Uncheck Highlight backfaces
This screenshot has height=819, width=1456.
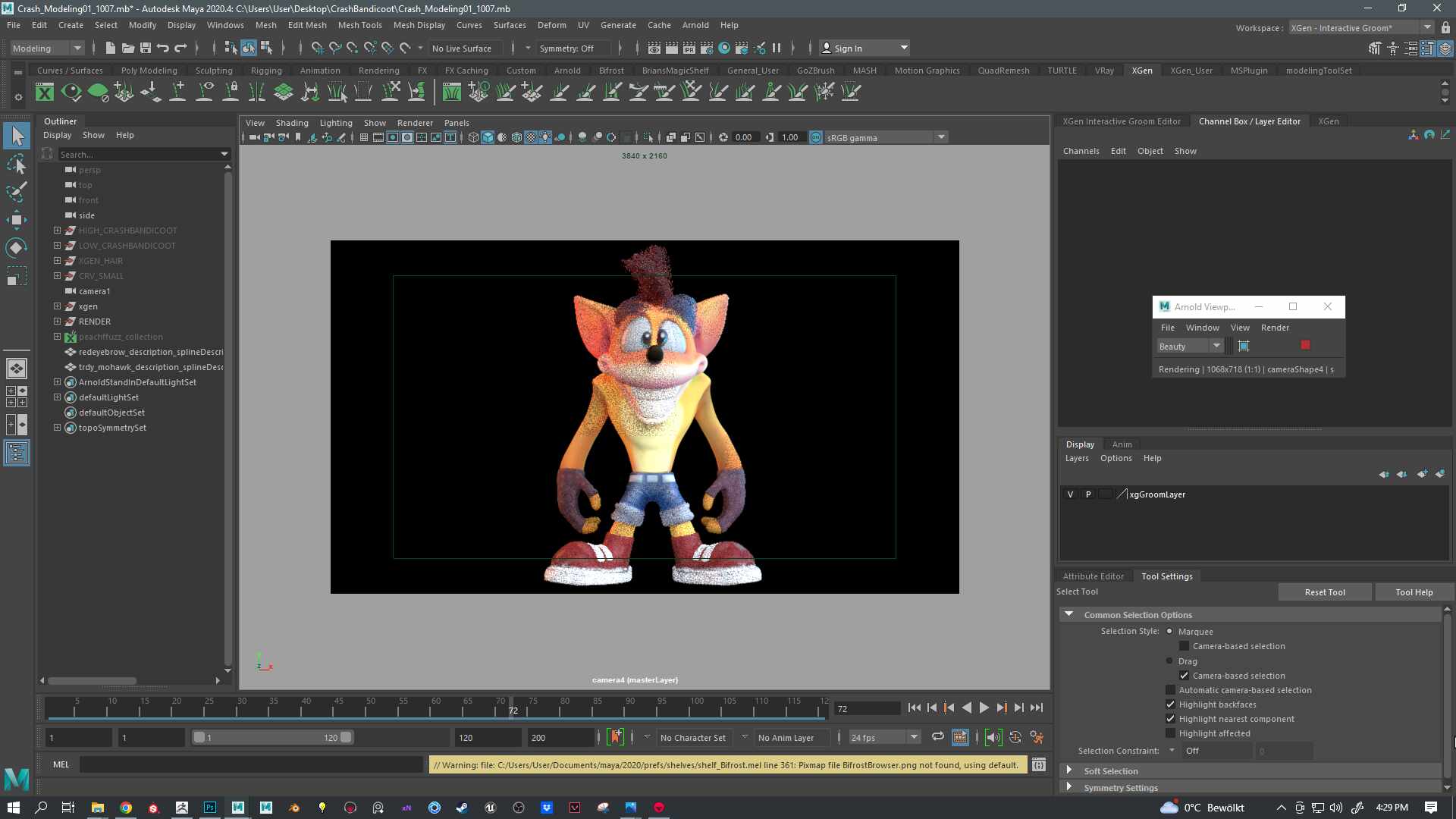click(x=1170, y=704)
